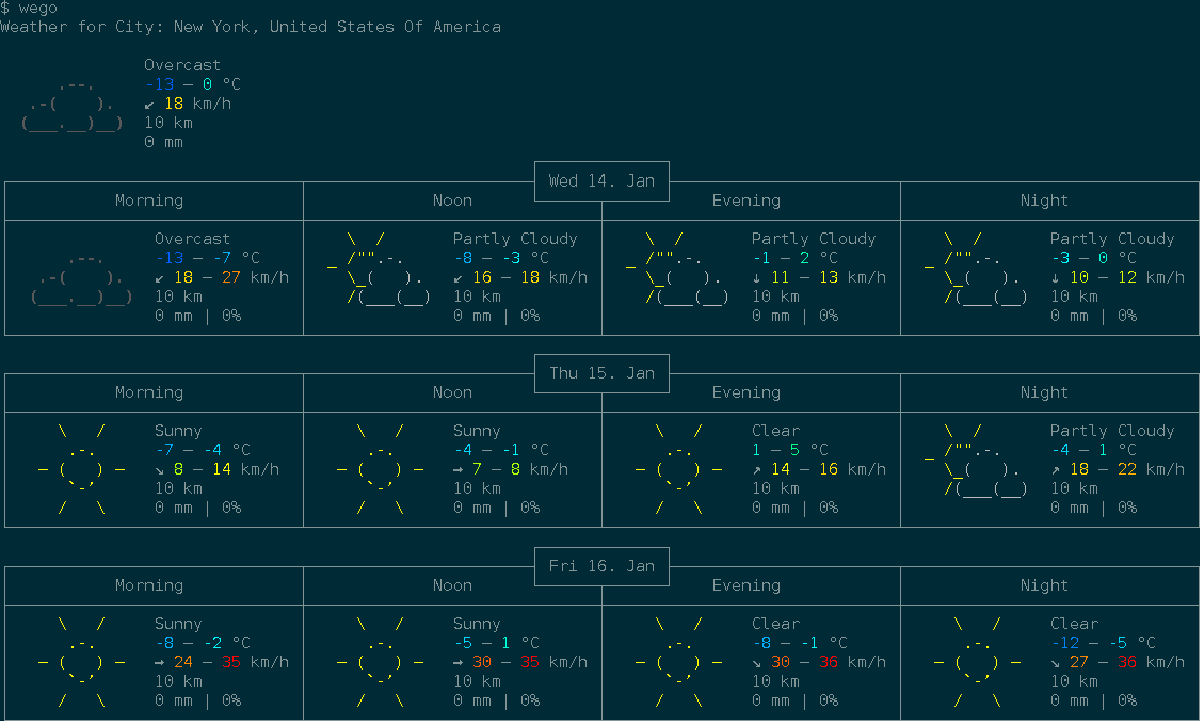
Task: Click '14 – 16 km/h' Thursday evening wind
Action: [828, 469]
